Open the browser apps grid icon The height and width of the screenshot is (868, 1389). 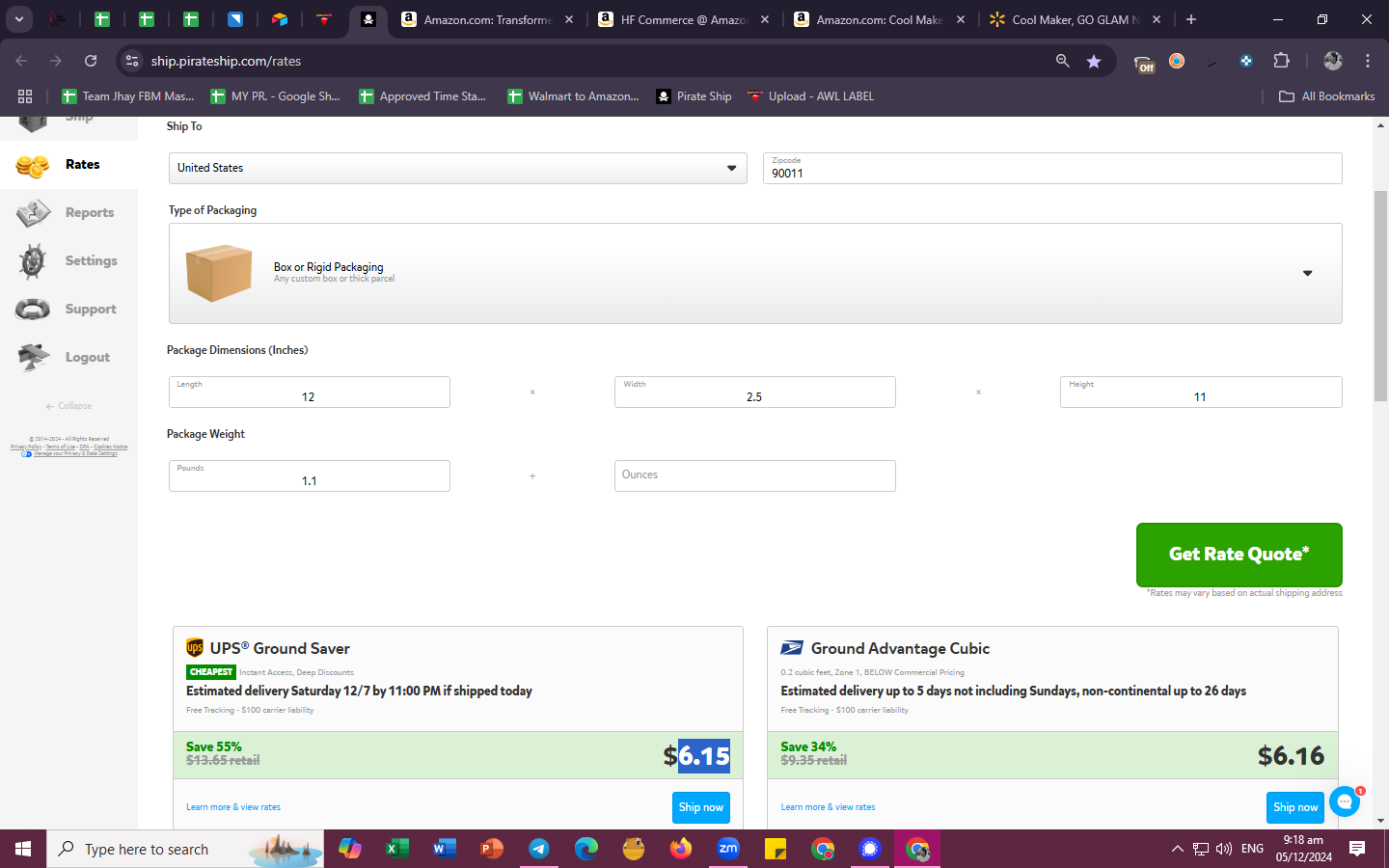25,96
